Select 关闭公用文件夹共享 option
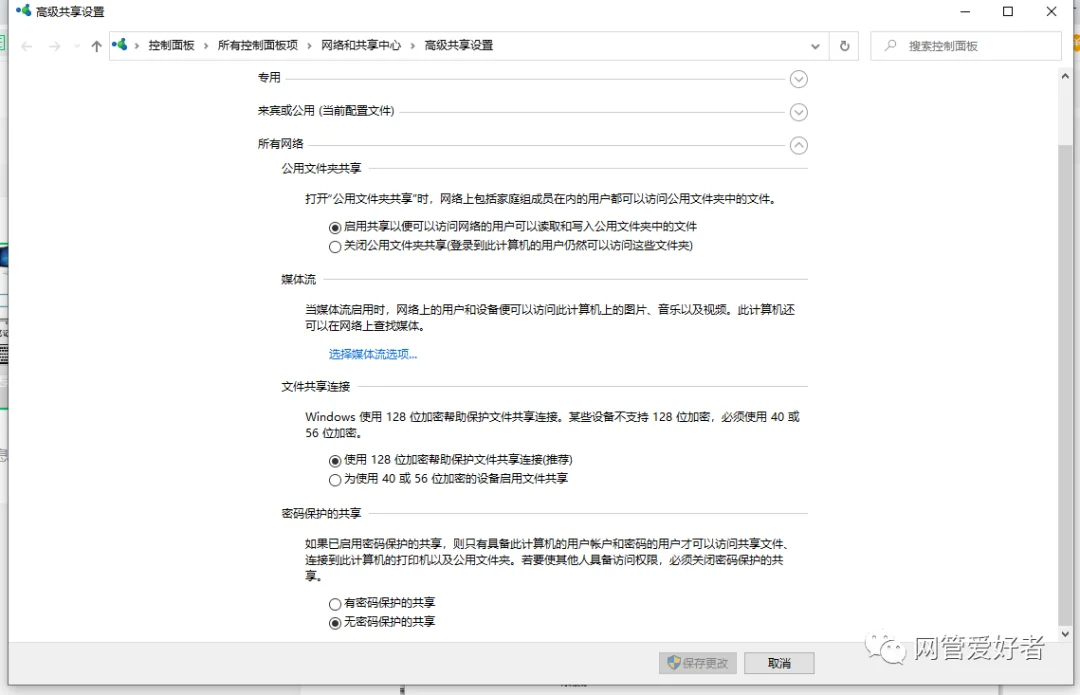 point(335,245)
